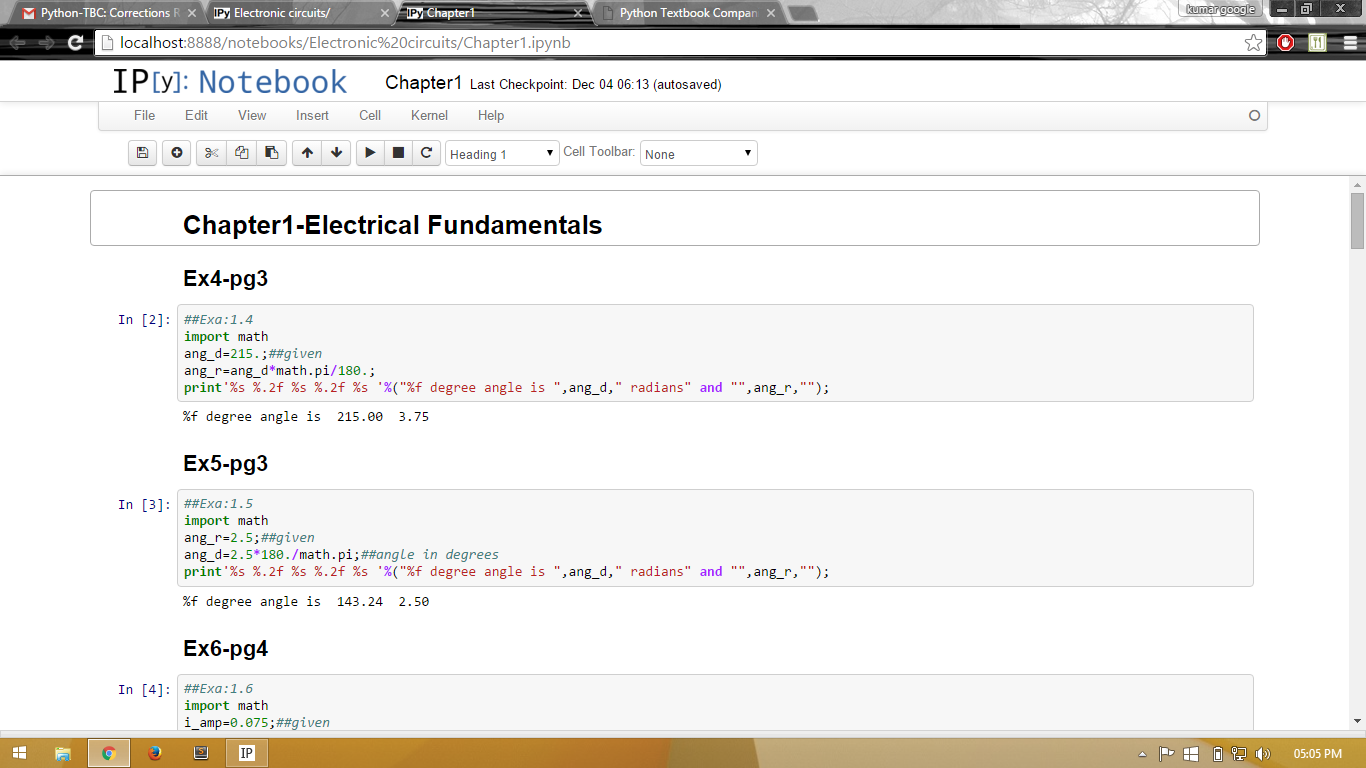Screen dimensions: 1366x768
Task: Copy the selected cell icon
Action: (x=241, y=153)
